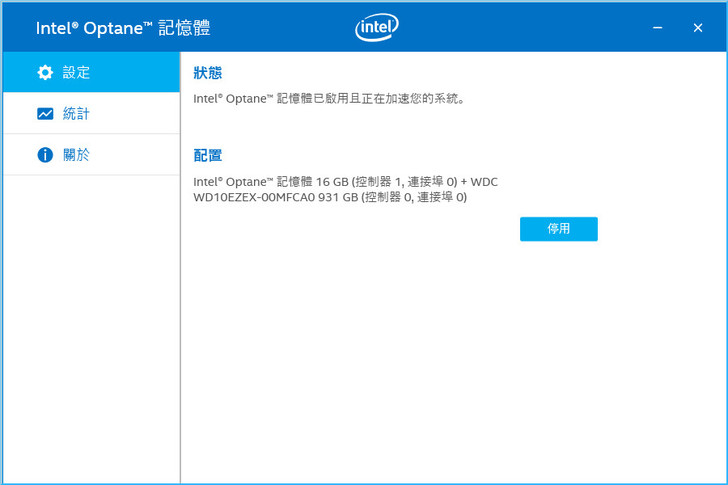Viewport: 728px width, 485px height.
Task: Click the 配置 section heading
Action: (x=208, y=155)
